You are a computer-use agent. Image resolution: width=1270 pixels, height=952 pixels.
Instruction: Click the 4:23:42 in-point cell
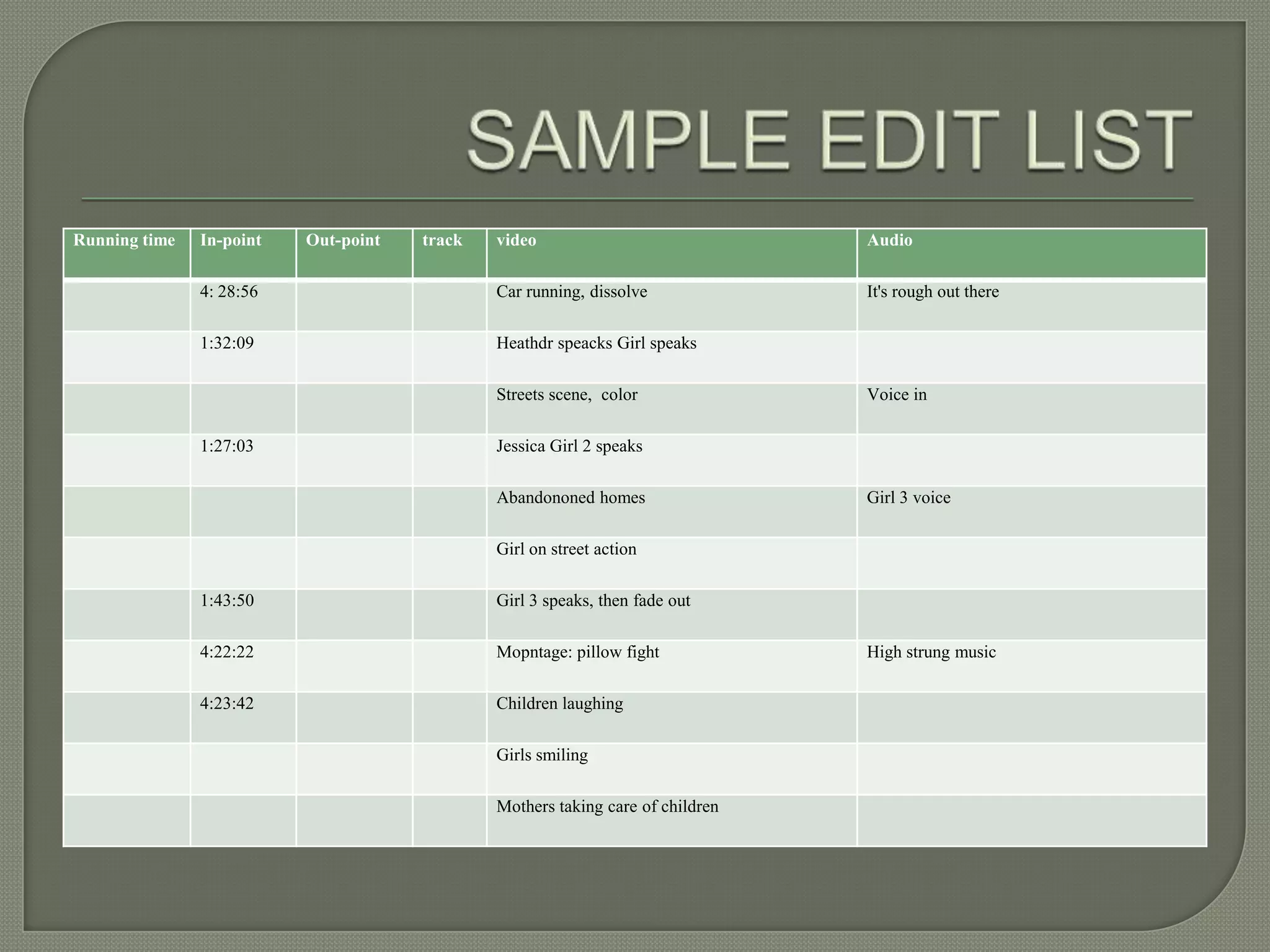(243, 717)
